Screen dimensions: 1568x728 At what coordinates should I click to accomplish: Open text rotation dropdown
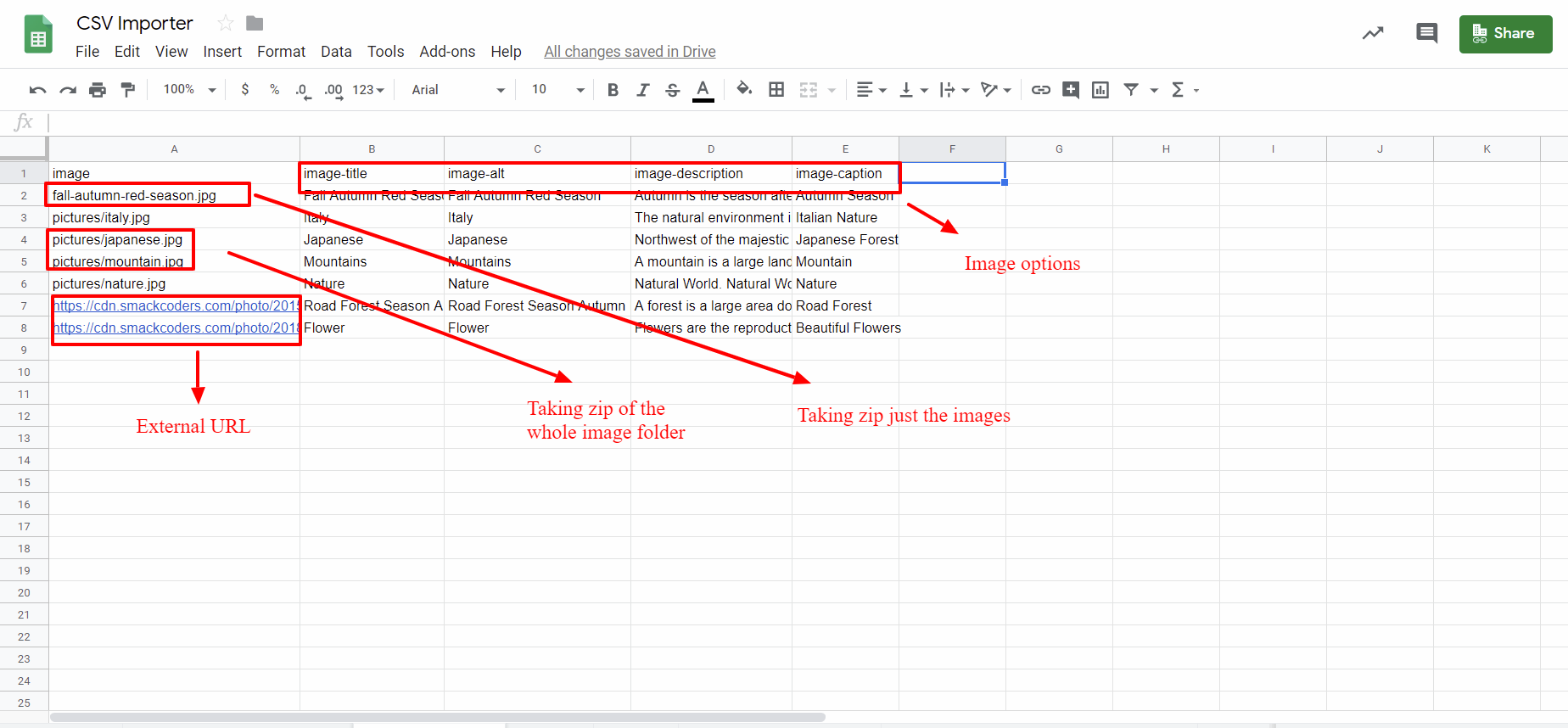coord(996,90)
